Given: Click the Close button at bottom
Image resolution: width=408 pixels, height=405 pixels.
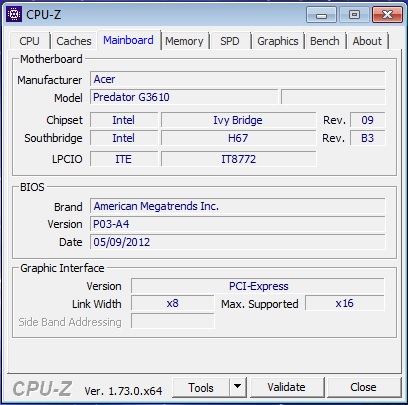Looking at the screenshot, I should pyautogui.click(x=363, y=387).
